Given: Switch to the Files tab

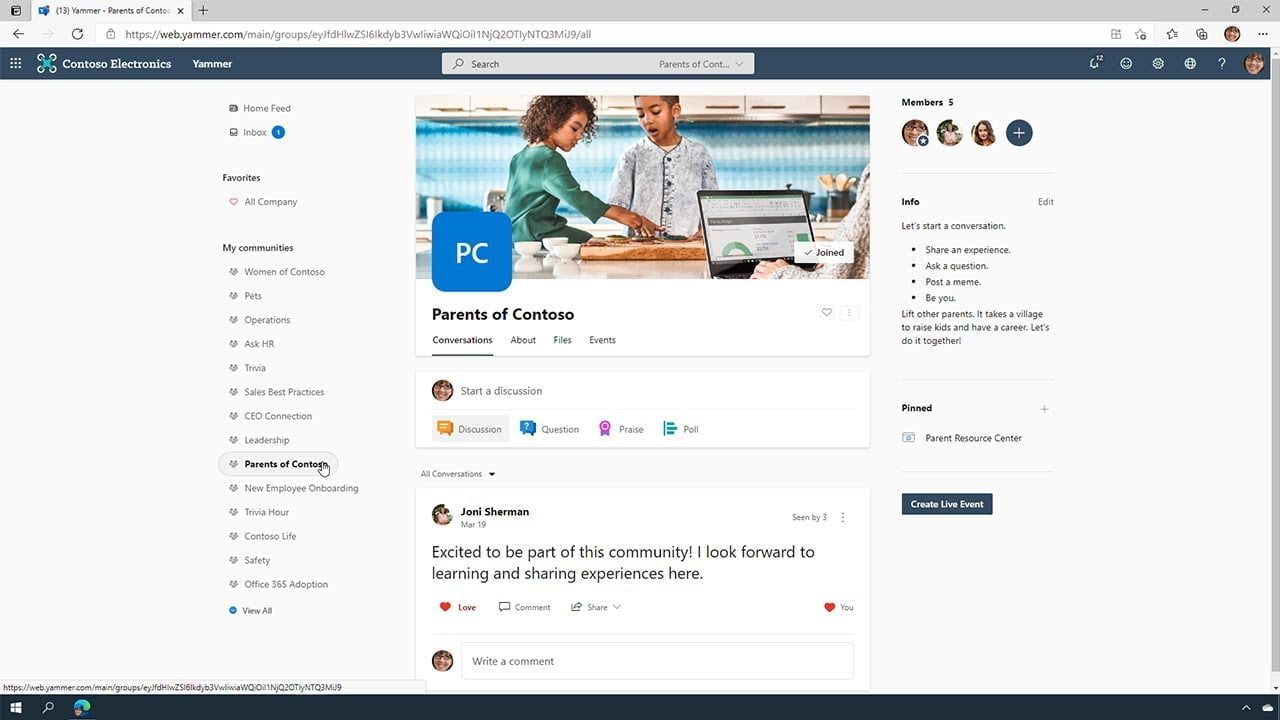Looking at the screenshot, I should coord(562,340).
